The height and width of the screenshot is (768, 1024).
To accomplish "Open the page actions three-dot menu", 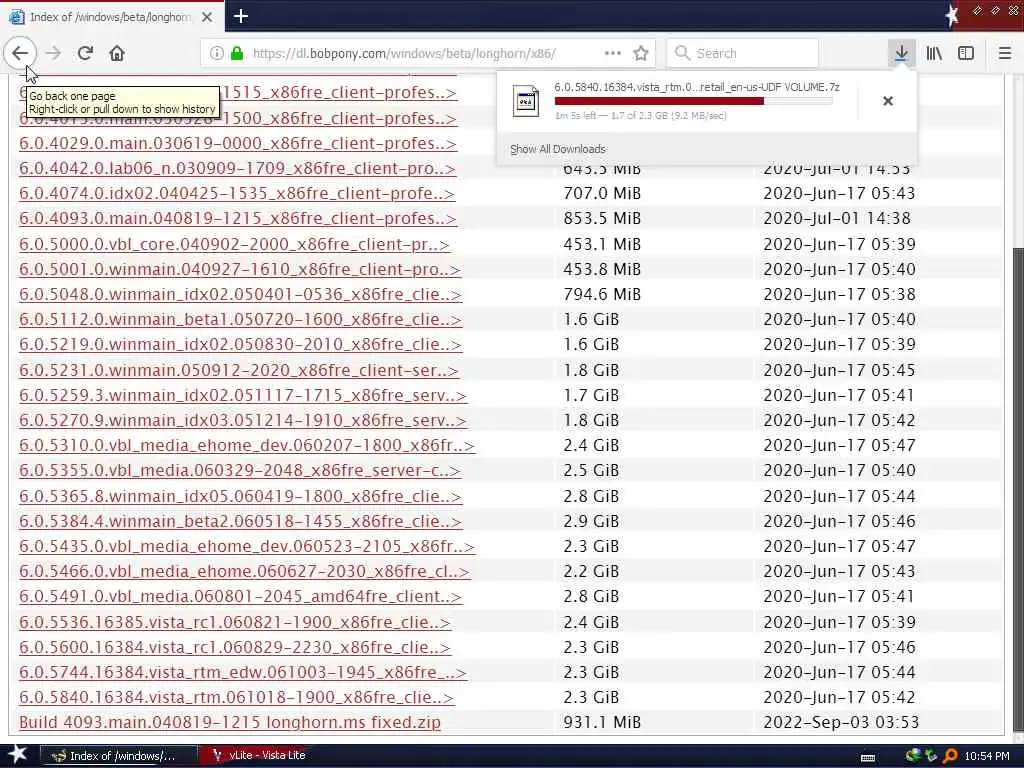I will tap(613, 54).
